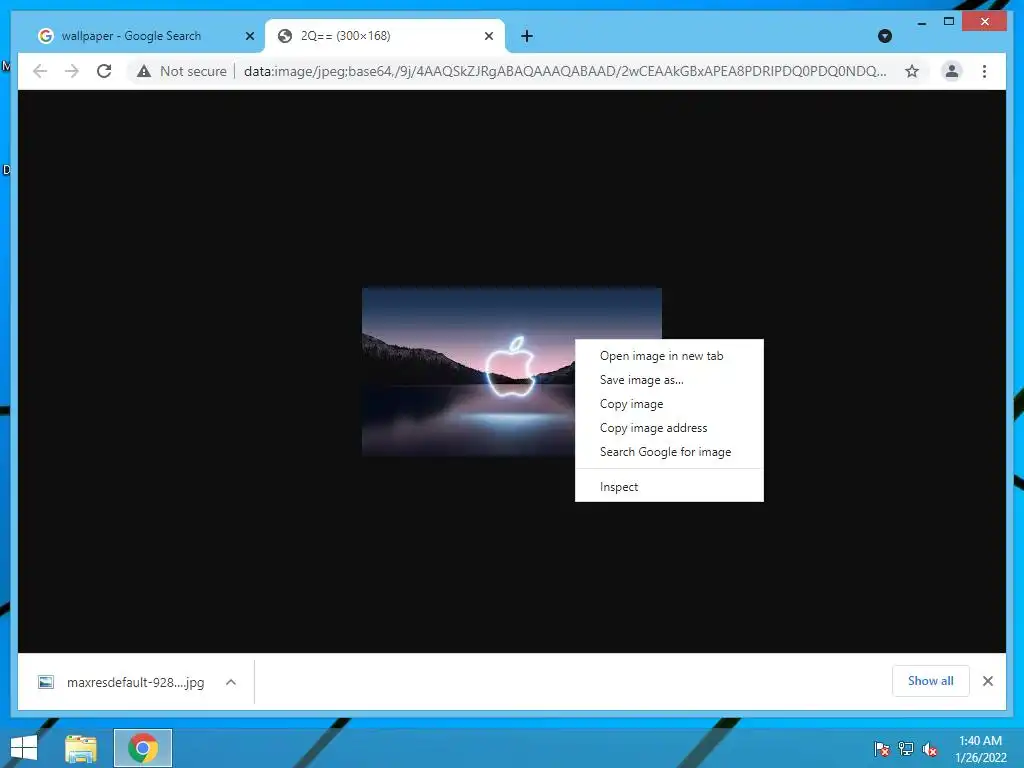Close the wallpaper - Google Search tab

pyautogui.click(x=249, y=36)
